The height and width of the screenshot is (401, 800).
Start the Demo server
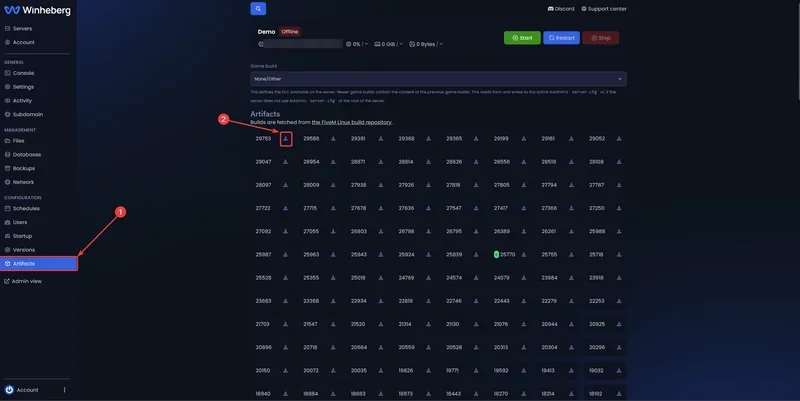tap(522, 38)
